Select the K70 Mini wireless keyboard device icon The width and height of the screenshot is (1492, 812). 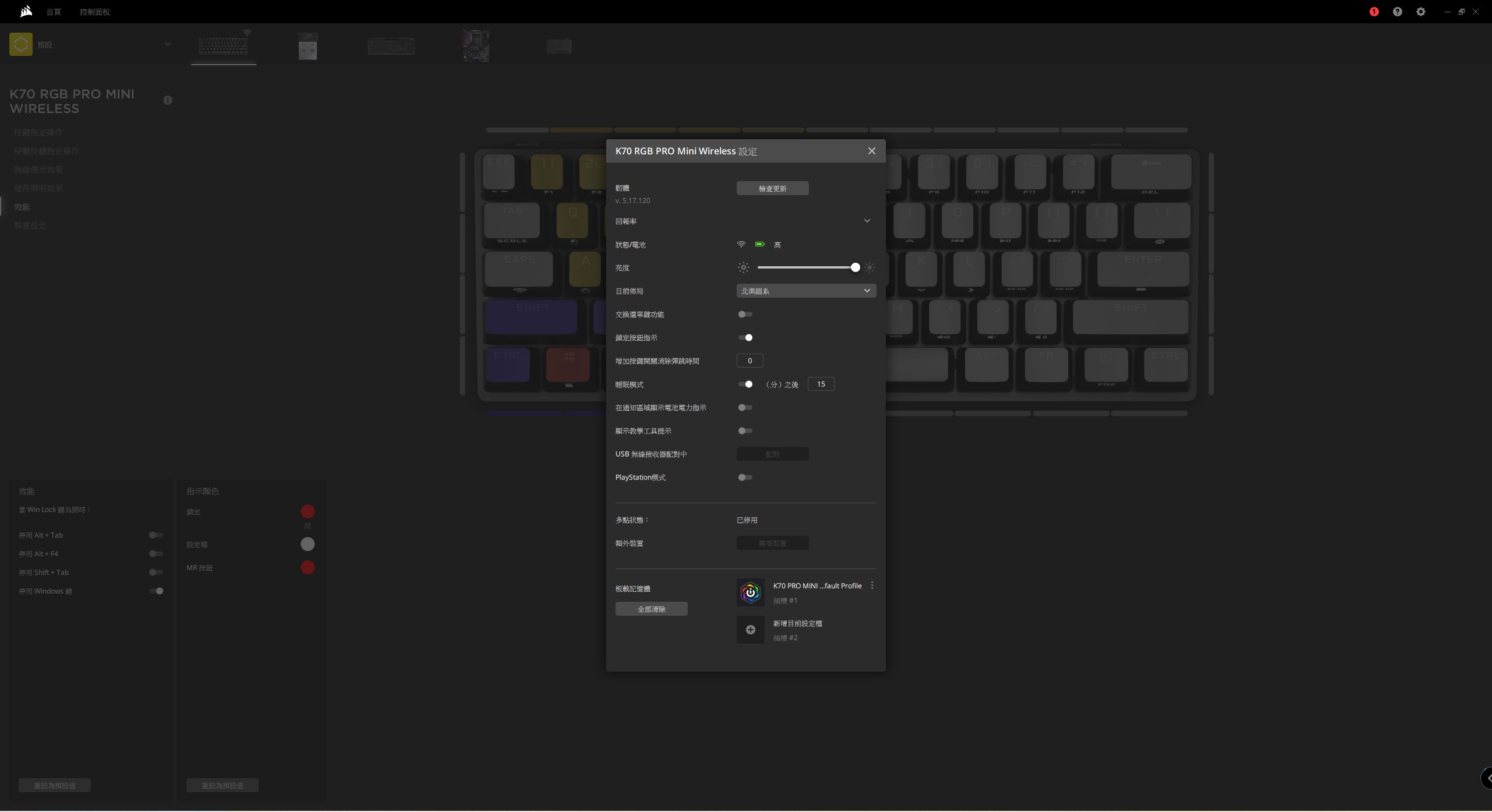coord(223,45)
